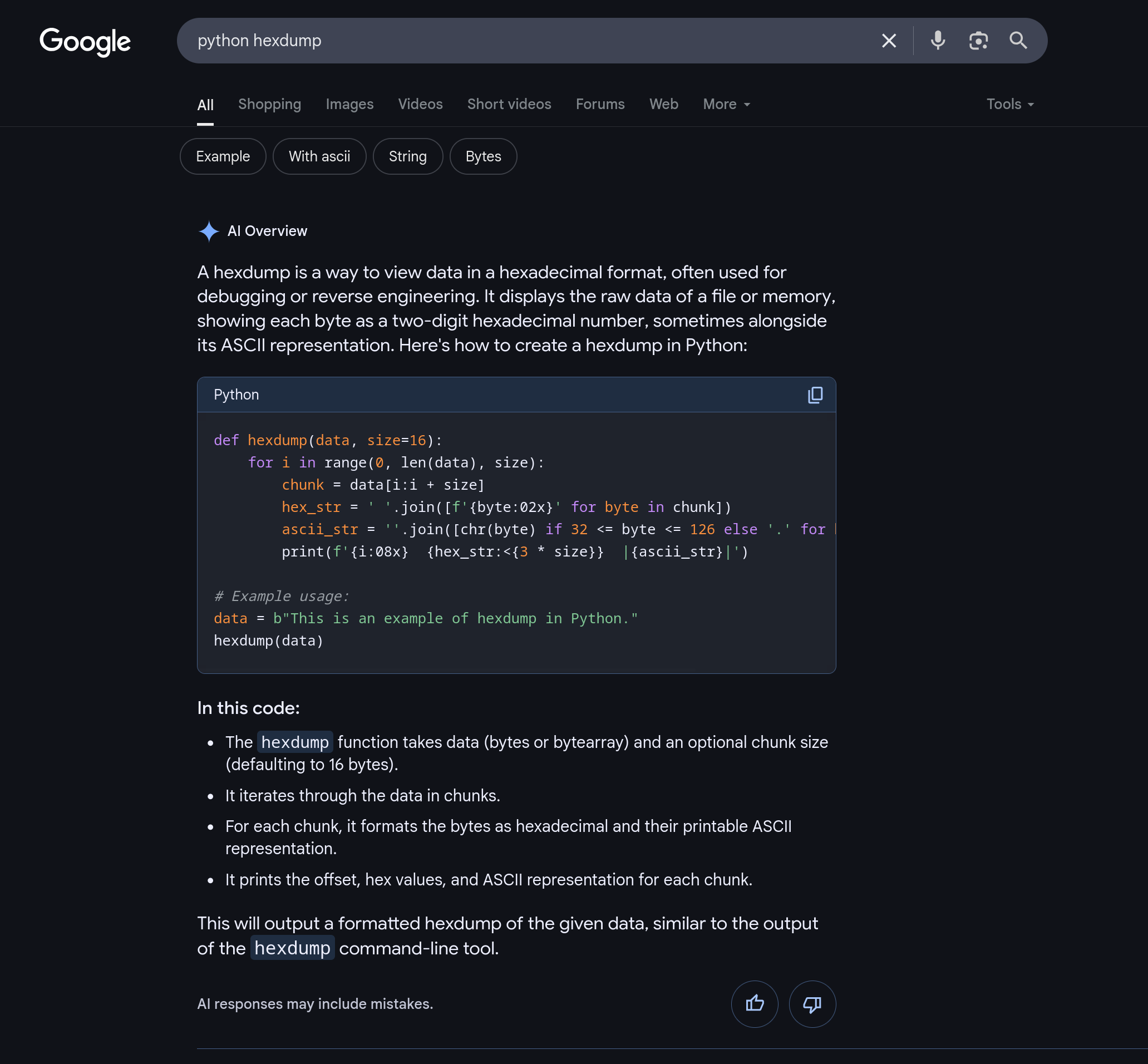Screen dimensions: 1148x1064
Task: Open Google Lens image search
Action: (x=978, y=40)
